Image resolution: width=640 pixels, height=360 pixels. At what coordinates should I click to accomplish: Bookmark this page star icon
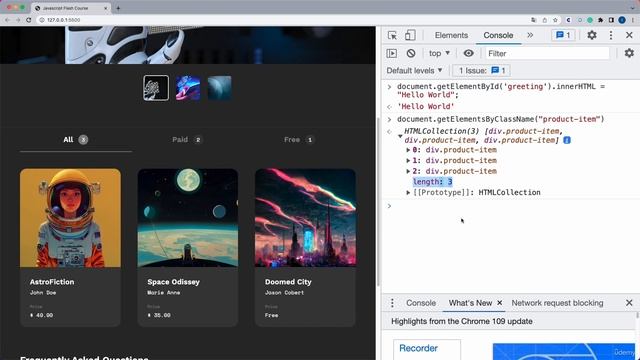(x=555, y=20)
